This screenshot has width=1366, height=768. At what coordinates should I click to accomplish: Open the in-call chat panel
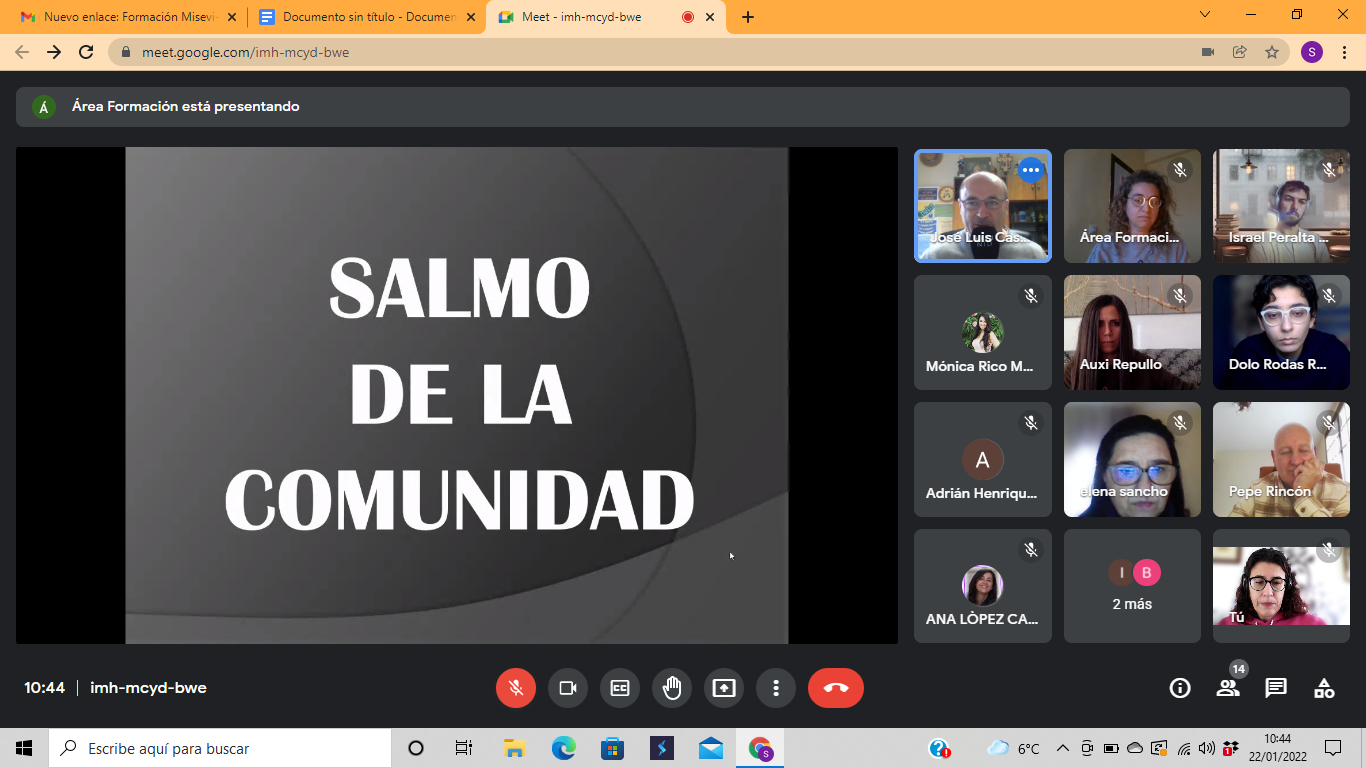[1276, 688]
